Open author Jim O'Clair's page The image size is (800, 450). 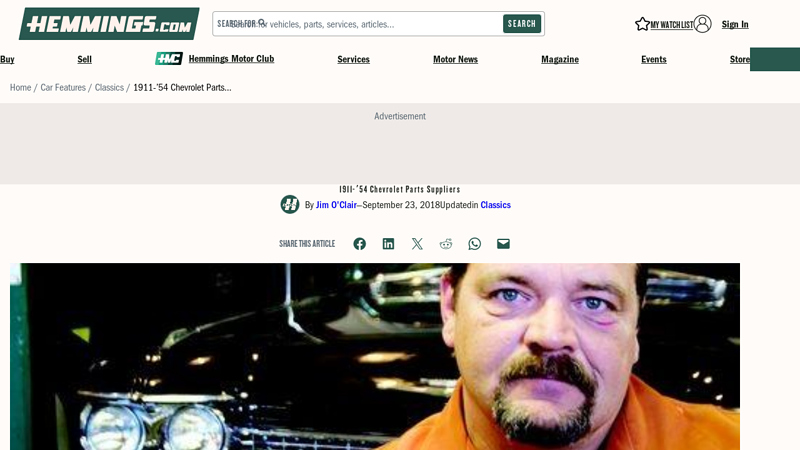[336, 205]
